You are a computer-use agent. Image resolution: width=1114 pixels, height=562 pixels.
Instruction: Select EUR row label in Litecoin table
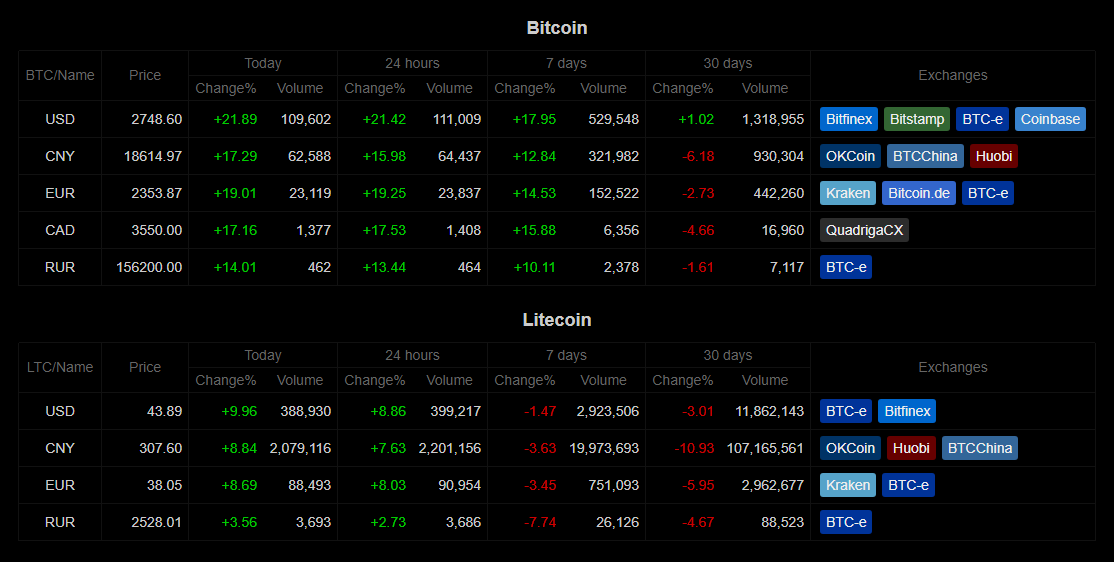(x=60, y=485)
